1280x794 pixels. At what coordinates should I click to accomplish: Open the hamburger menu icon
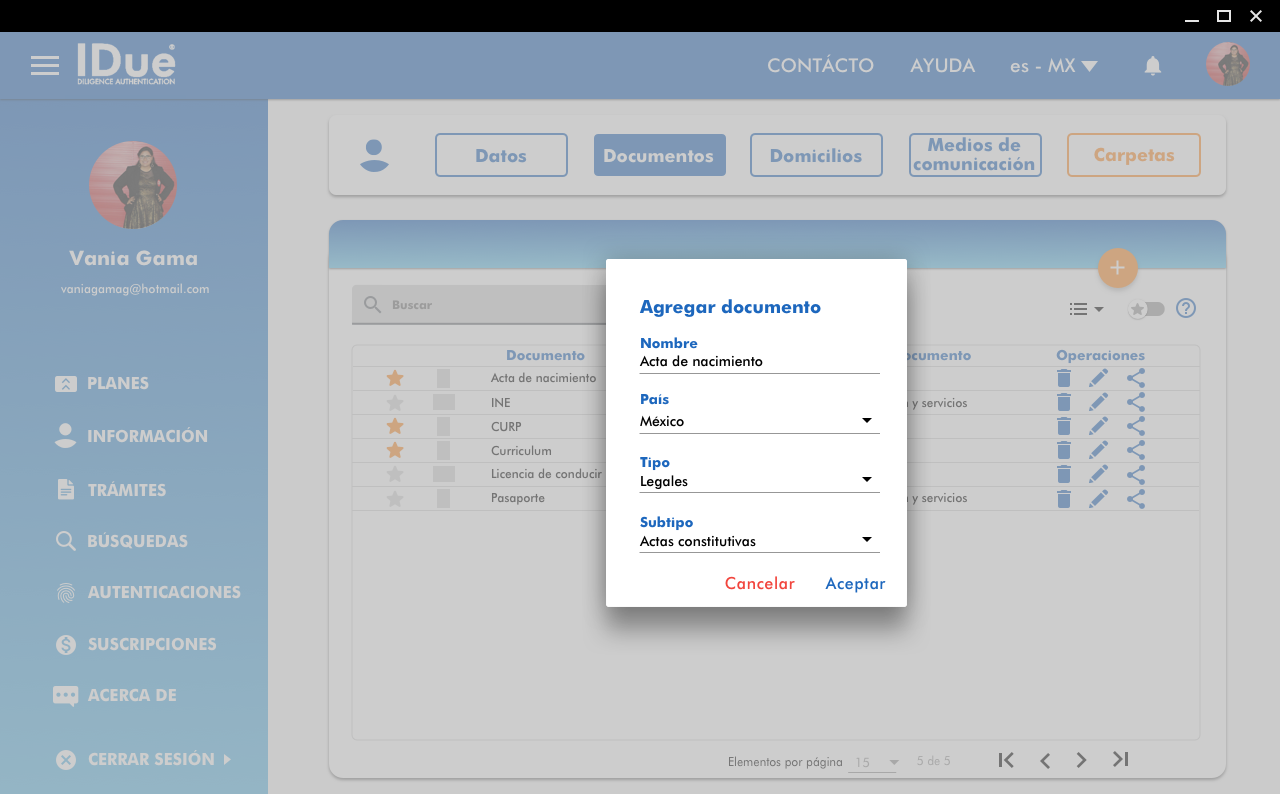click(x=45, y=66)
